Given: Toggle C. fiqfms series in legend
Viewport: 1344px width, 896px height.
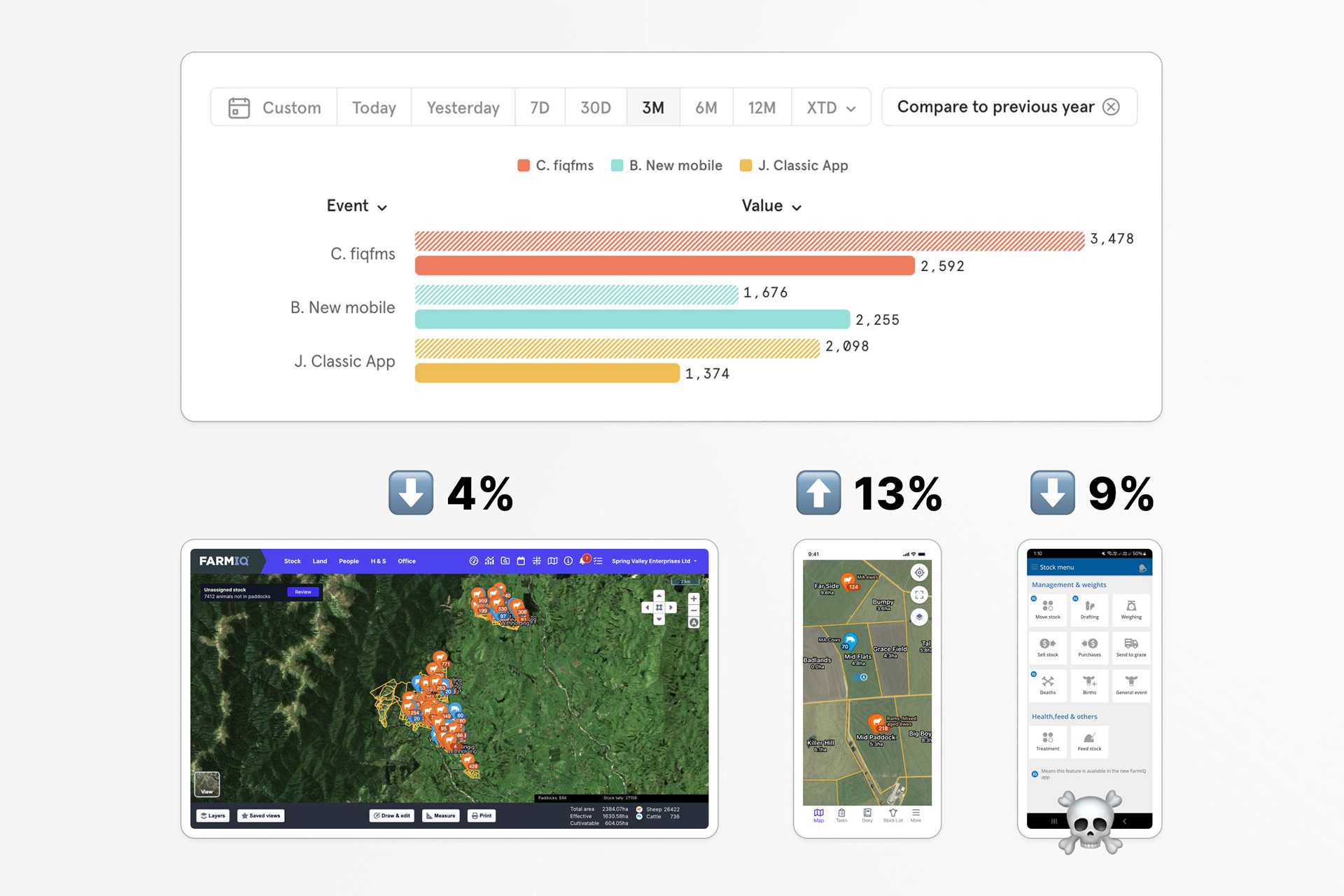Looking at the screenshot, I should point(555,166).
